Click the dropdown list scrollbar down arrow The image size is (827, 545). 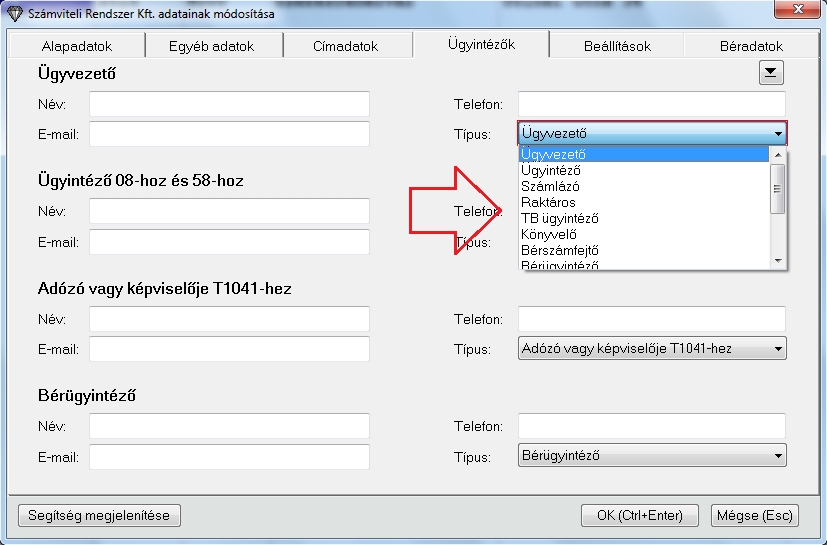click(778, 260)
